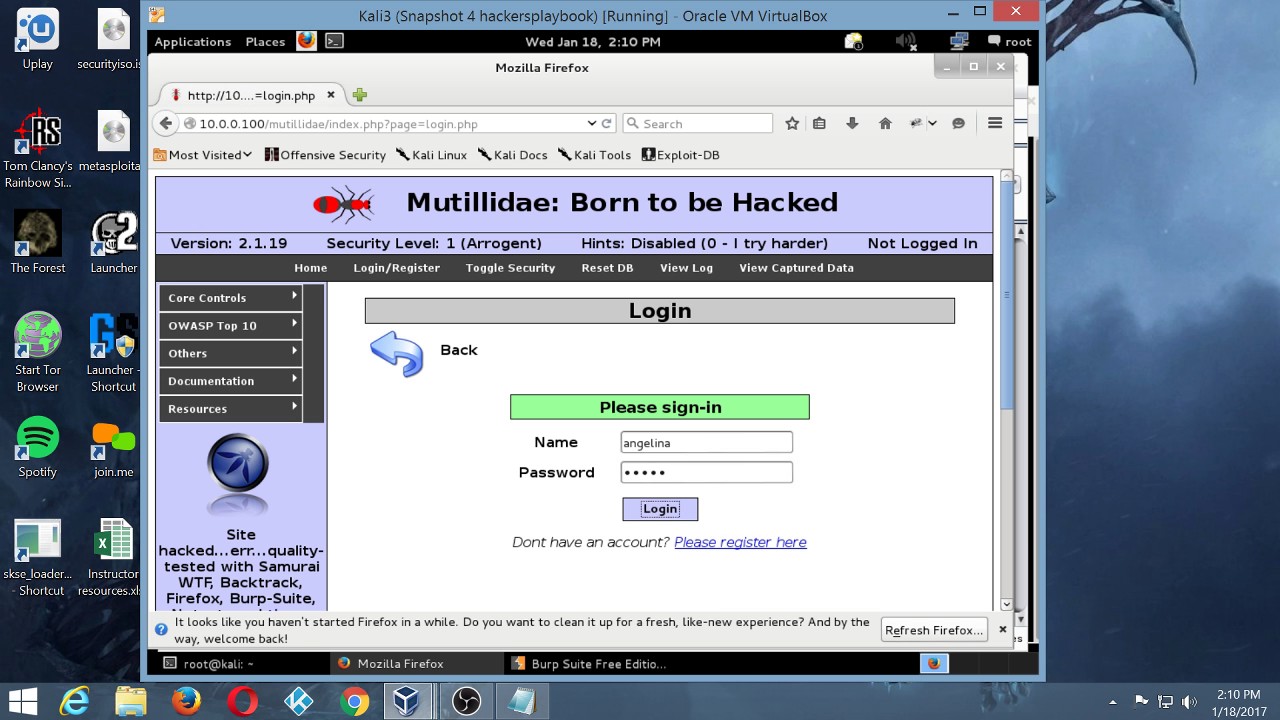Image resolution: width=1280 pixels, height=720 pixels.
Task: Expand the Documentation side menu
Action: [x=231, y=381]
